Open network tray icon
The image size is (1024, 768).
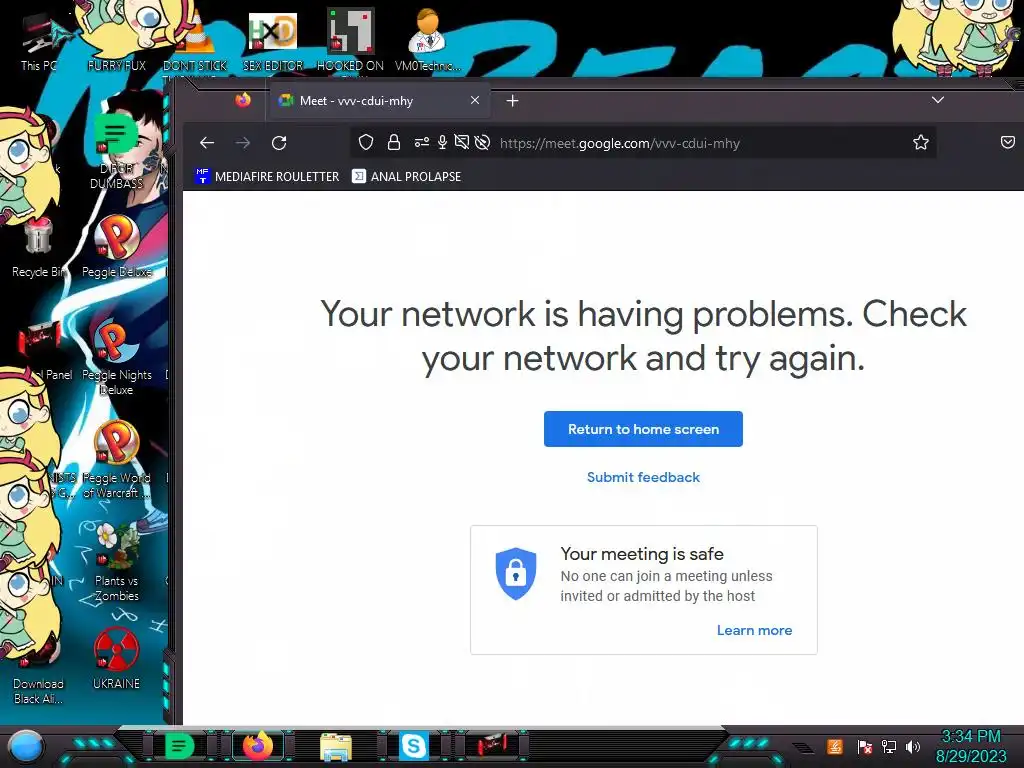point(889,746)
